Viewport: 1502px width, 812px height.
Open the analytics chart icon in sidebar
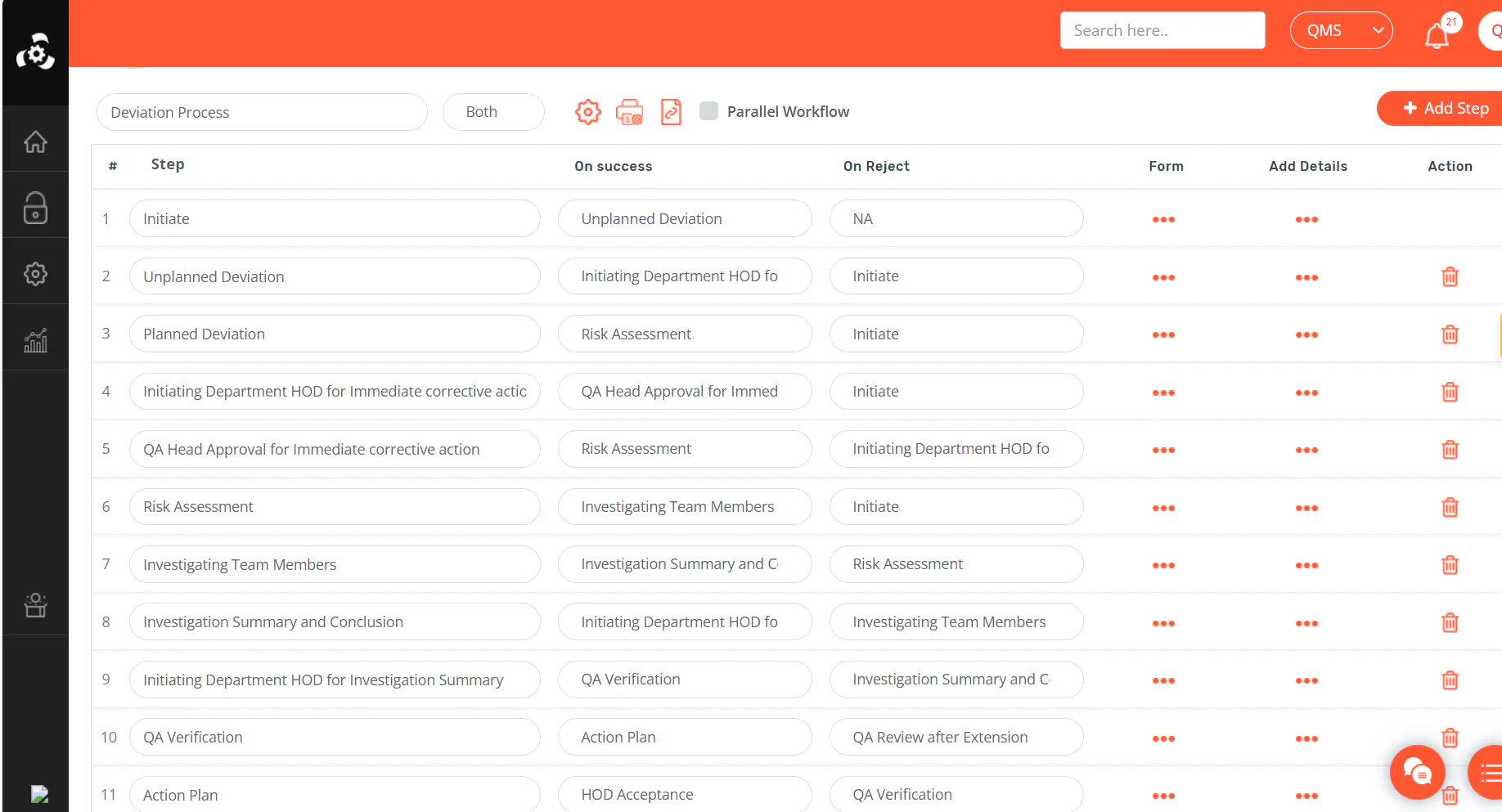(x=35, y=340)
